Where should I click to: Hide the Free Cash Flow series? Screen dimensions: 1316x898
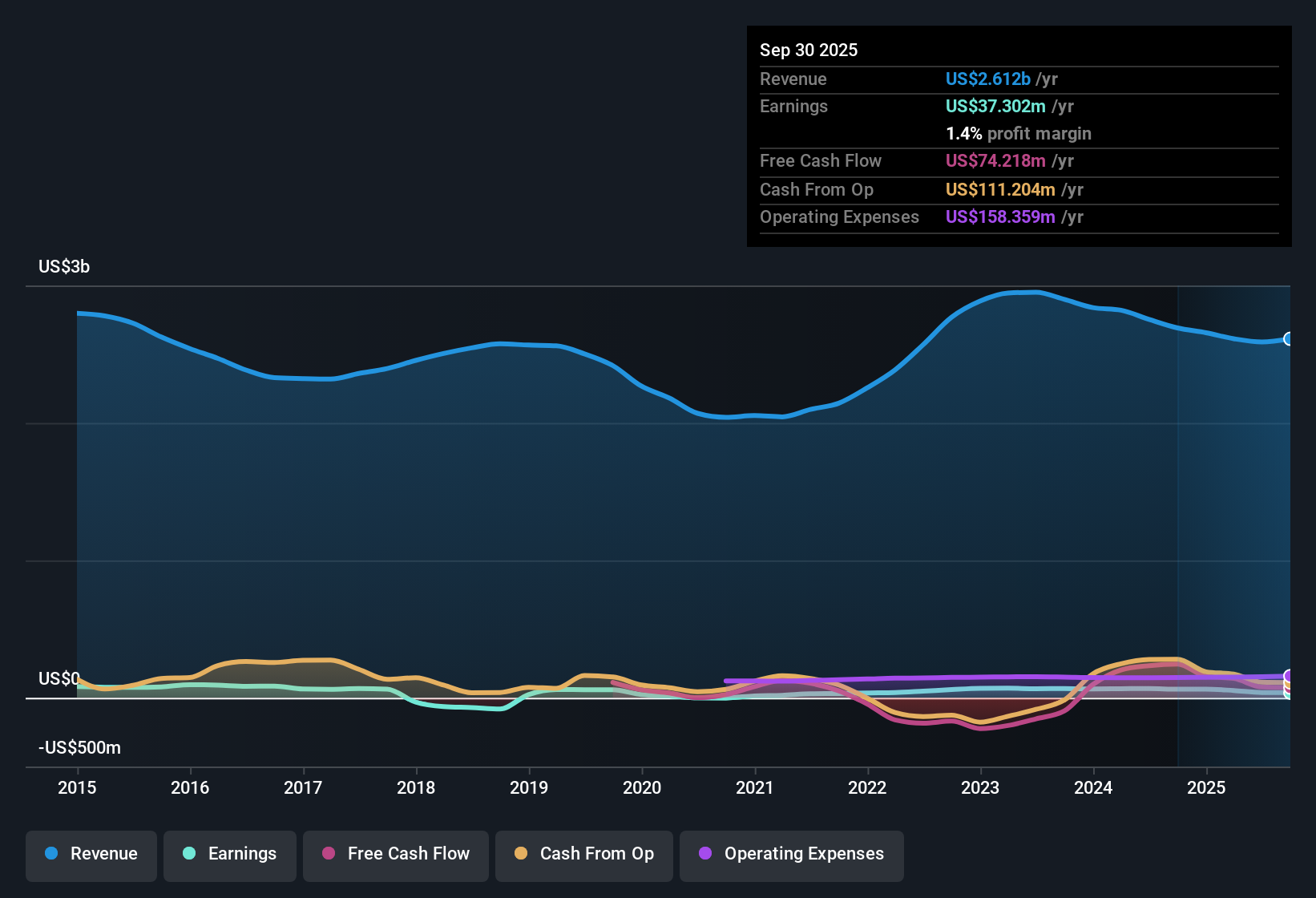(x=395, y=854)
